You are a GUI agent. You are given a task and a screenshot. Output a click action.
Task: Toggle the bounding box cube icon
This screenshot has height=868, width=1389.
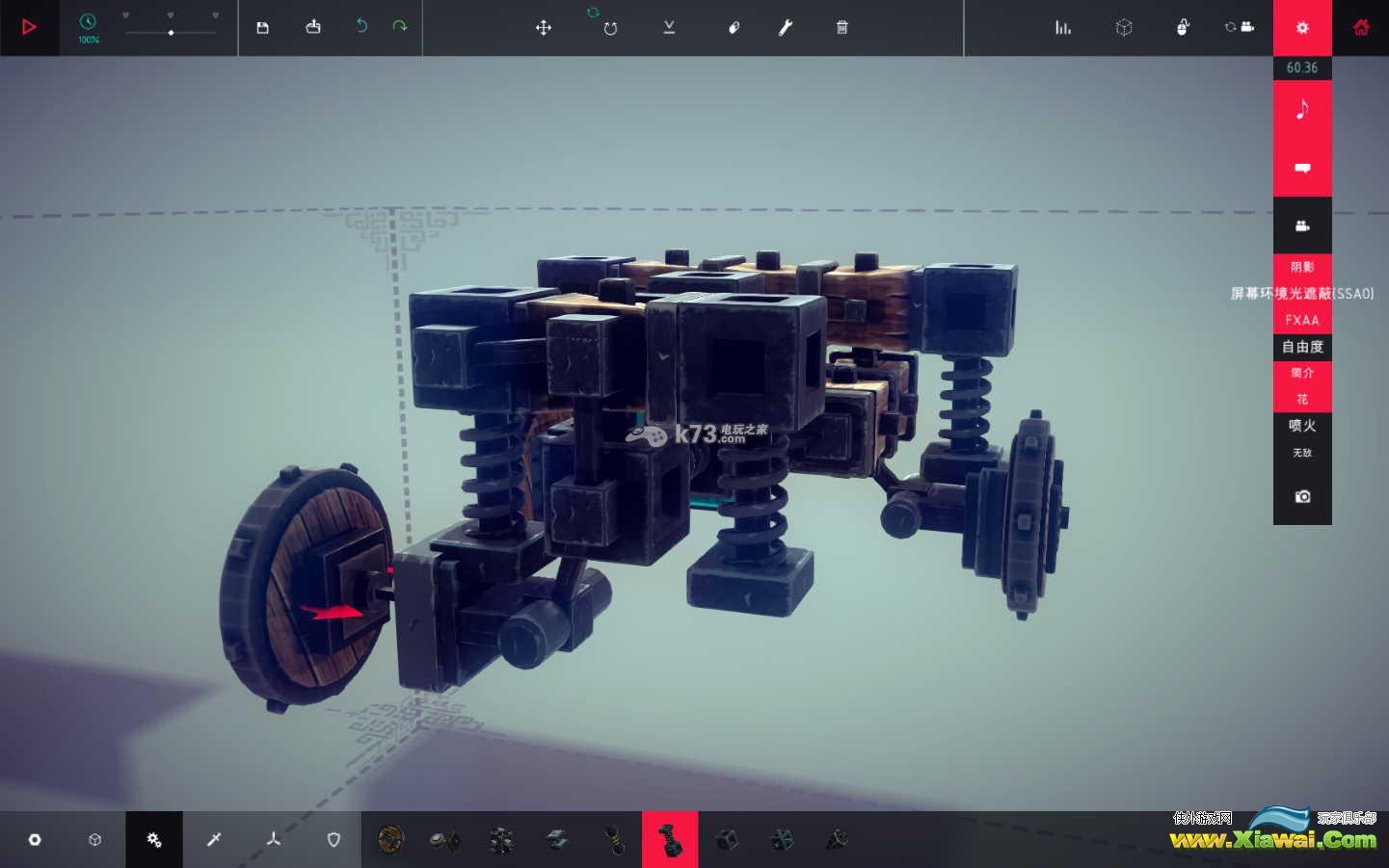(x=1124, y=28)
